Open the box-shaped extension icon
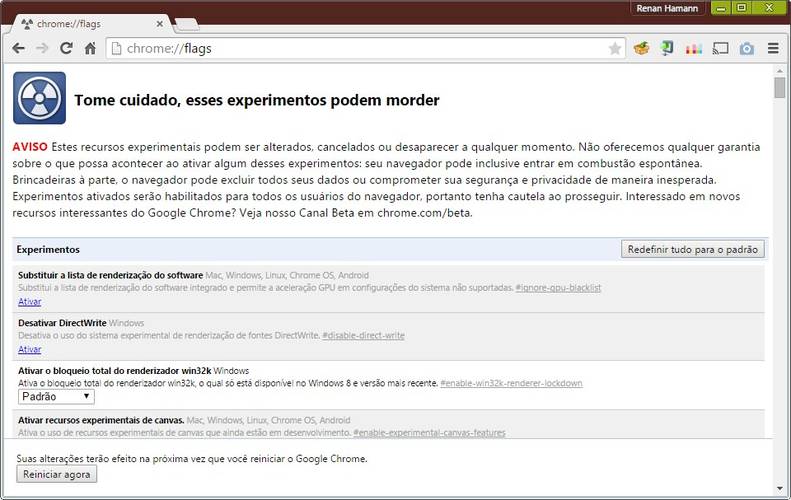 [641, 48]
